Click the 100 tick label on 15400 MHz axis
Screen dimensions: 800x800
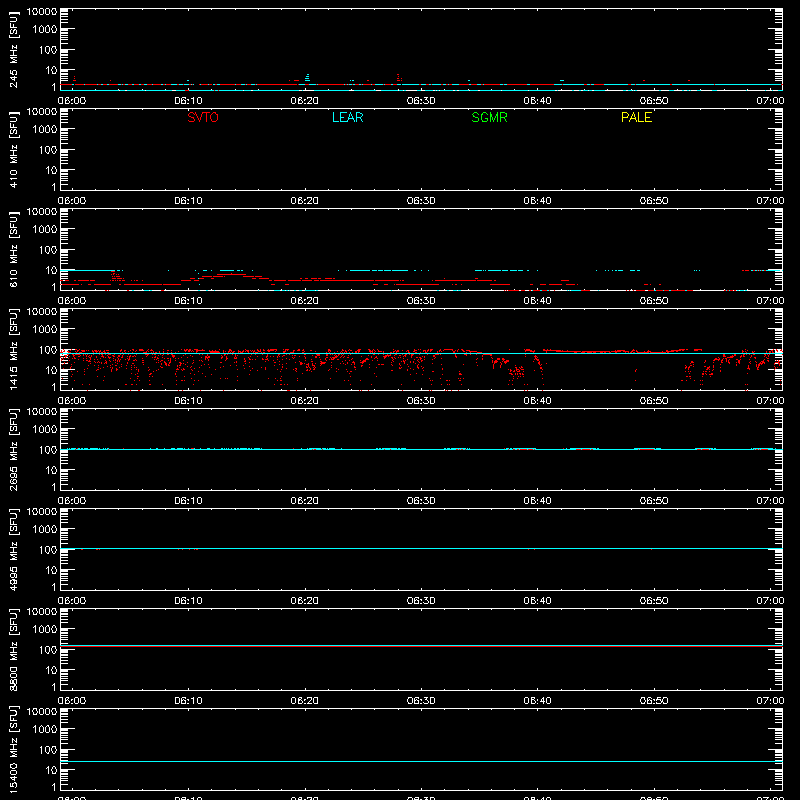[x=48, y=750]
